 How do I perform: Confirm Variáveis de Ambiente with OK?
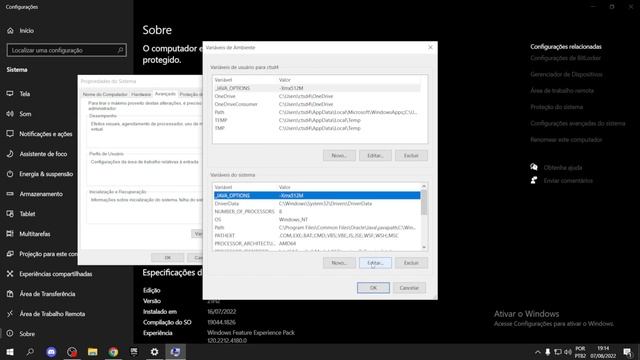[373, 288]
